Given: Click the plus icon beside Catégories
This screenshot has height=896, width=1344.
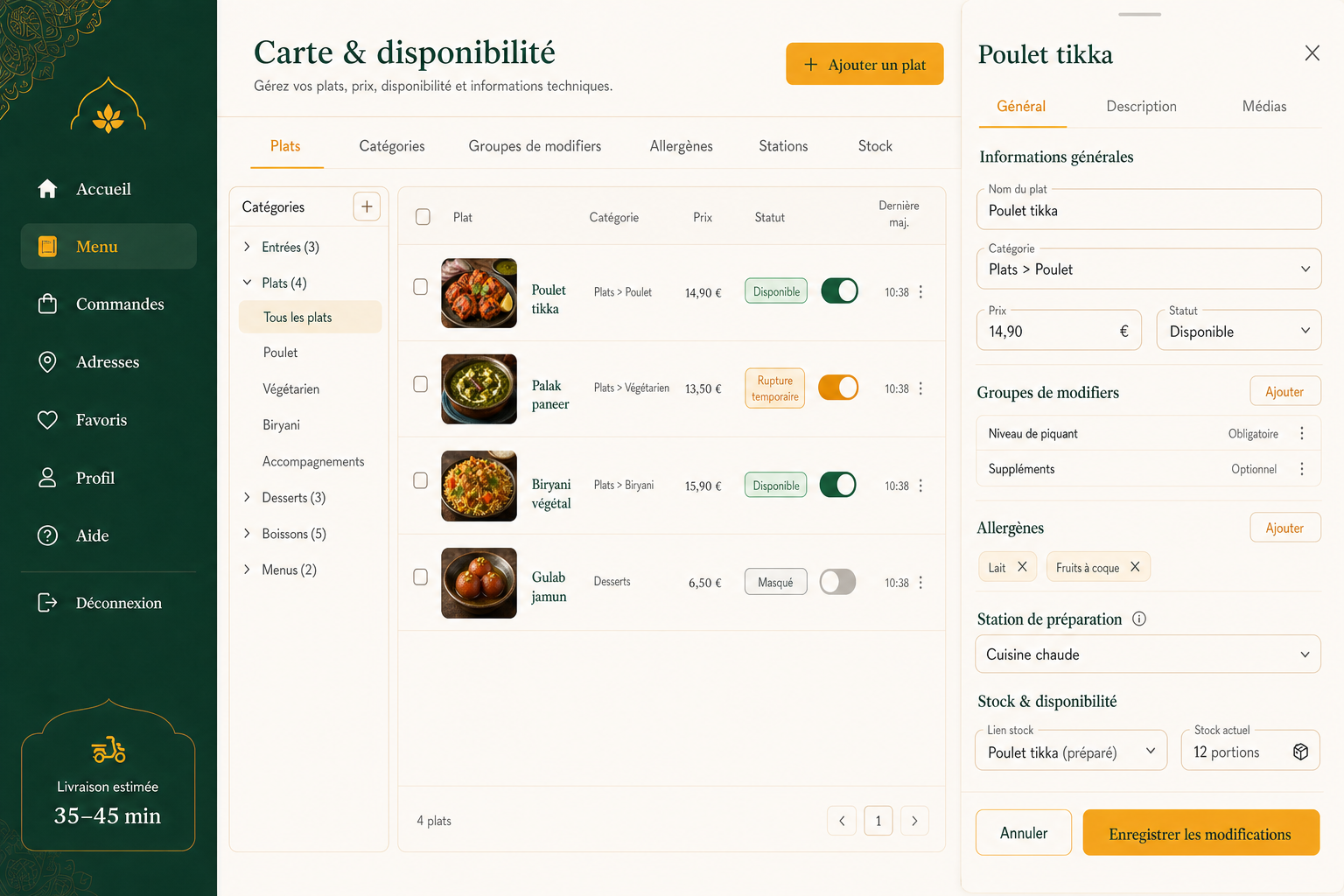Looking at the screenshot, I should pos(367,206).
